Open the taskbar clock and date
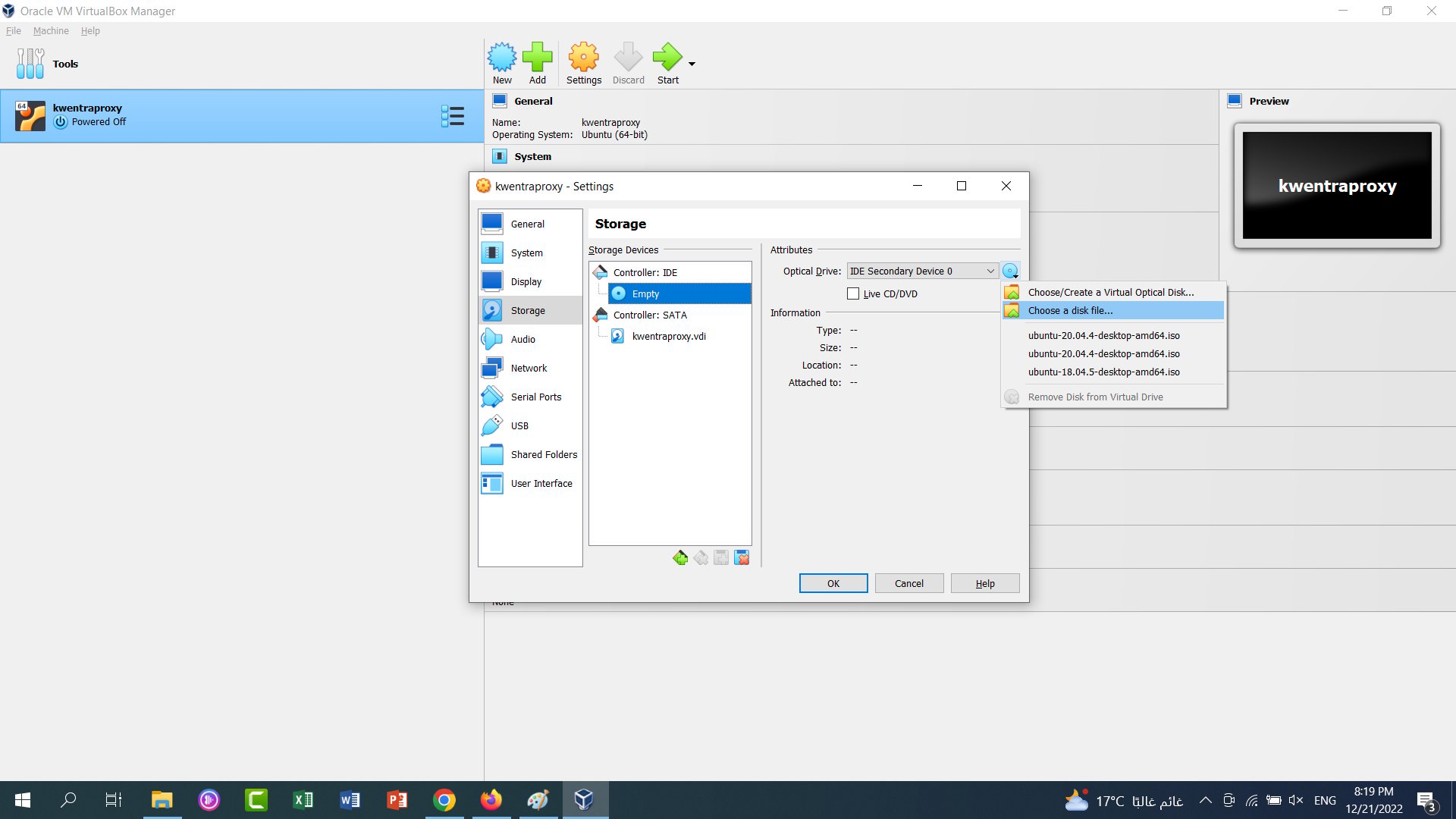The image size is (1456, 819). pyautogui.click(x=1374, y=800)
